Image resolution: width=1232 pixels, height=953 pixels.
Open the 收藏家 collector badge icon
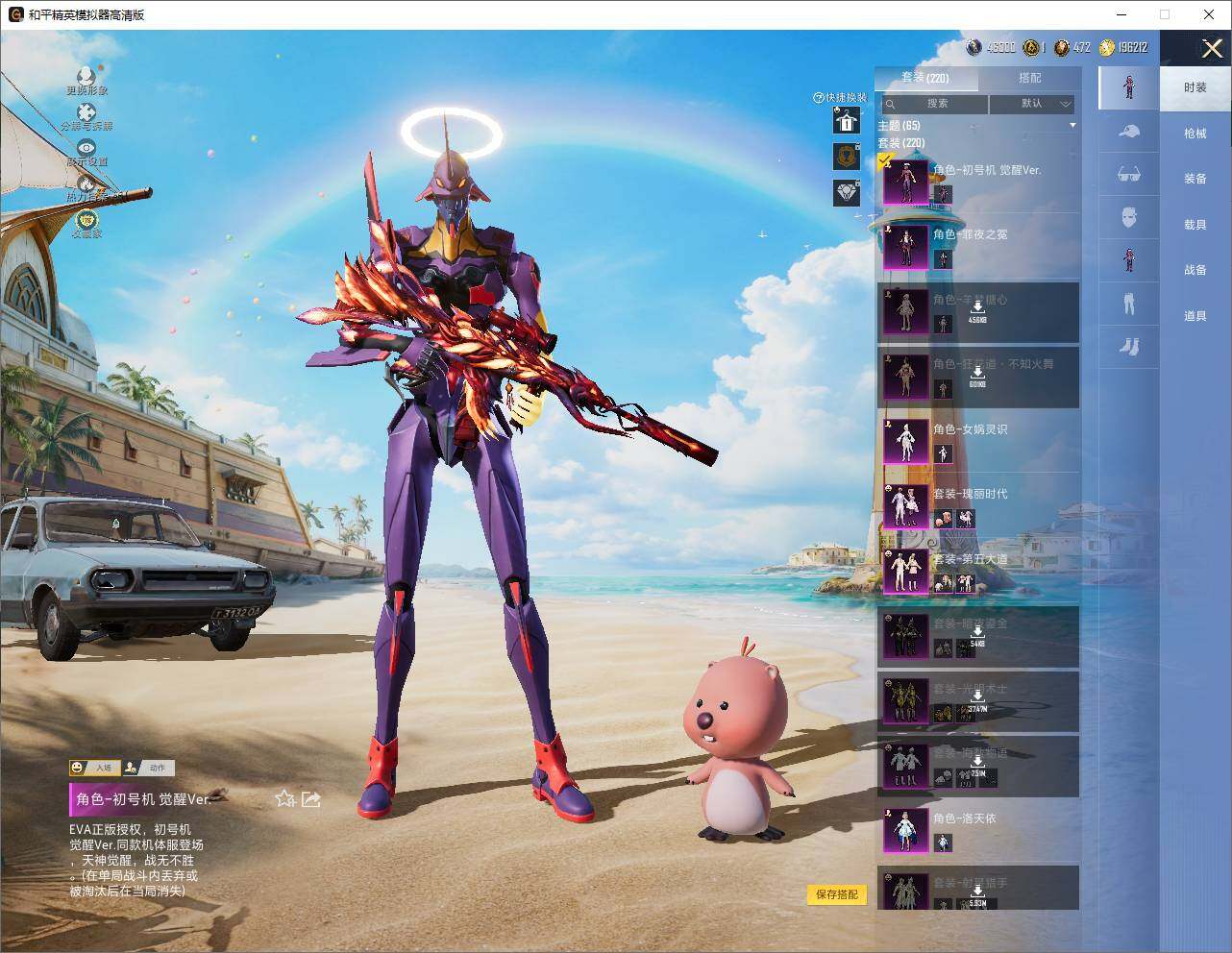[86, 219]
